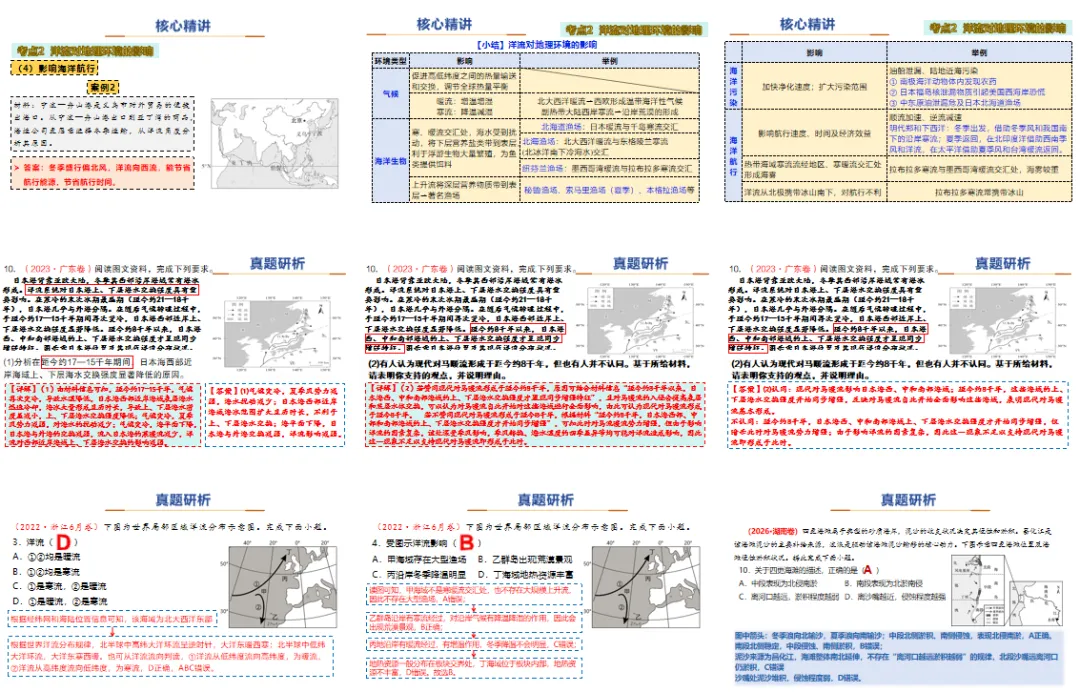
Task: Select option C. 丙沿岸冬季降温明显
Action: click(x=419, y=574)
